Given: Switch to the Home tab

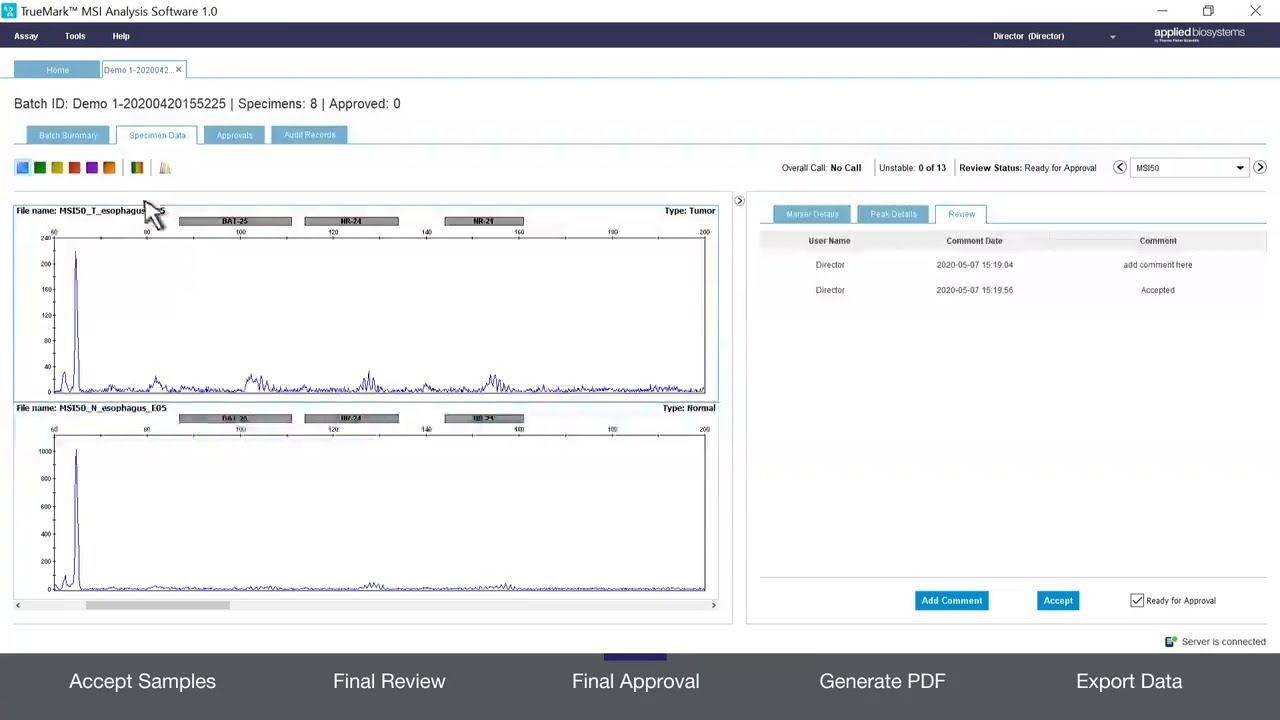Looking at the screenshot, I should click(57, 70).
